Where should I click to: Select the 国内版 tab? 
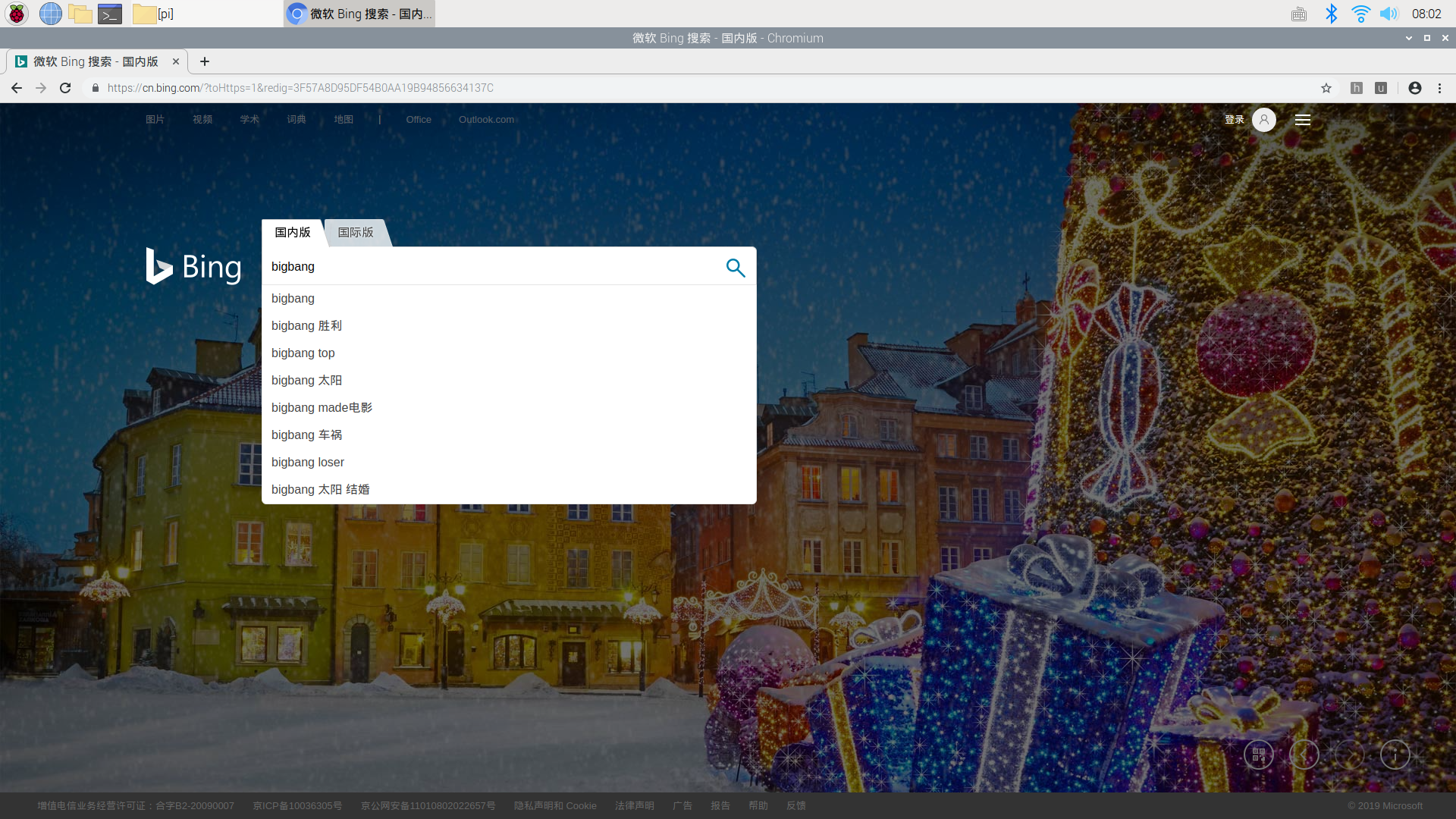point(293,233)
